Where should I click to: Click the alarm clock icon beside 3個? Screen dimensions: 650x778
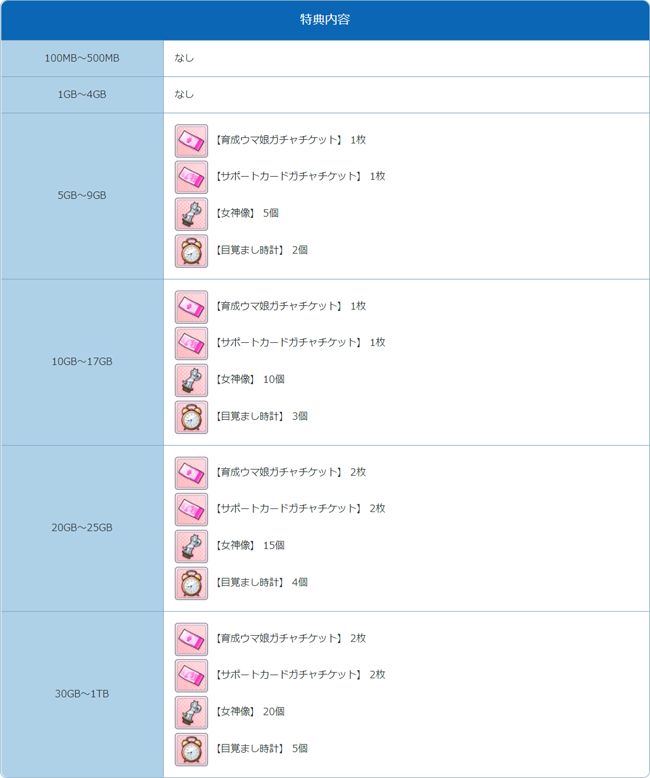191,417
